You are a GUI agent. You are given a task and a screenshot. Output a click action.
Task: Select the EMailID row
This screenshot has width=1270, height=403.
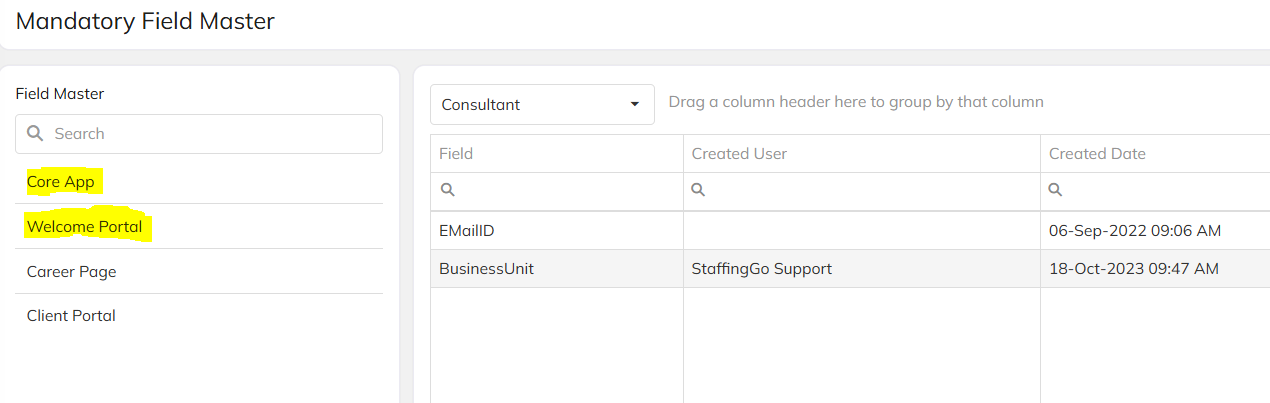click(x=850, y=231)
